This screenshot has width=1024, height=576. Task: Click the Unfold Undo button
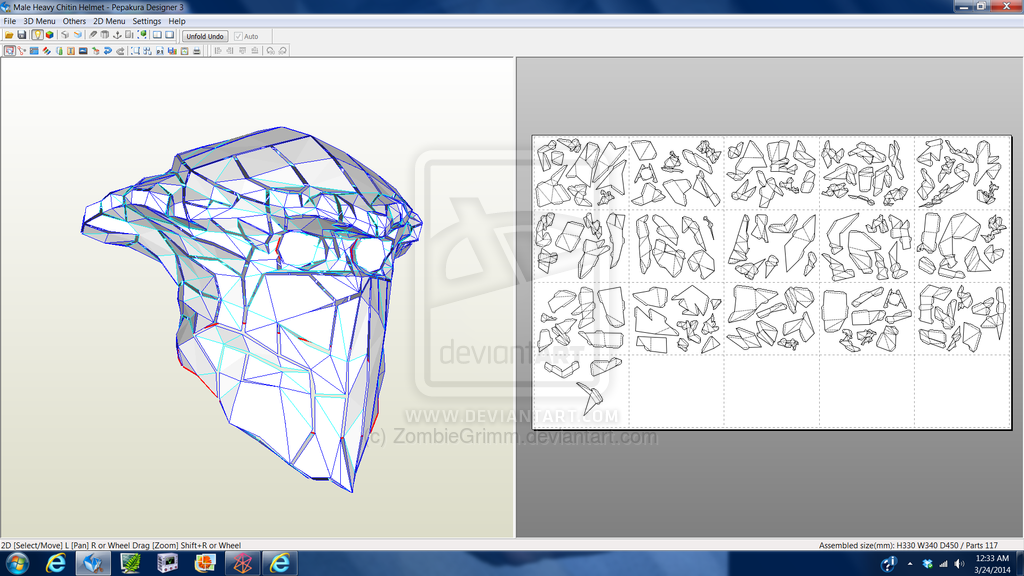(x=205, y=37)
